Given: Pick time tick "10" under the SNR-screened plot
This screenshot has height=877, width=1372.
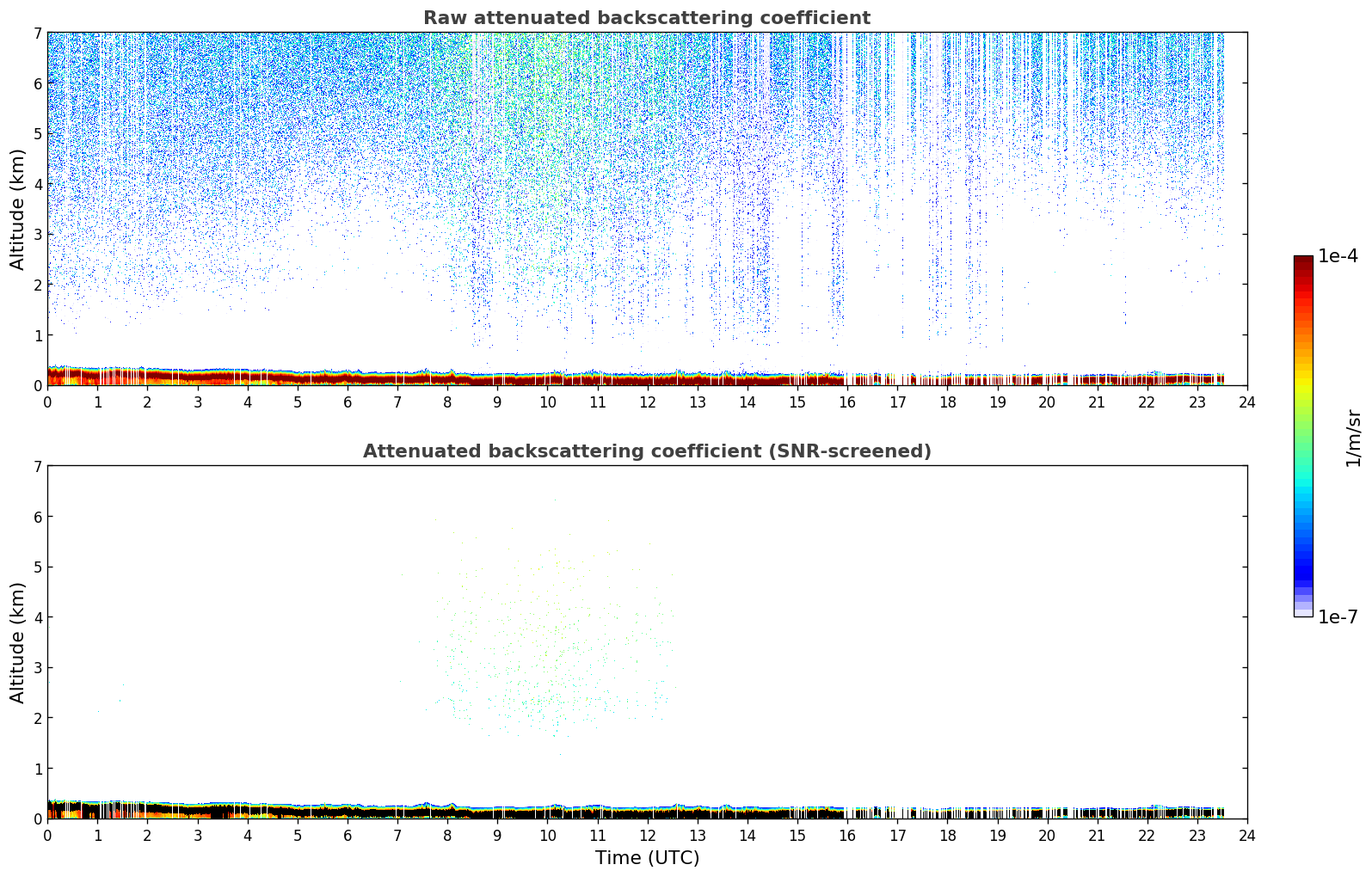Looking at the screenshot, I should pyautogui.click(x=547, y=836).
